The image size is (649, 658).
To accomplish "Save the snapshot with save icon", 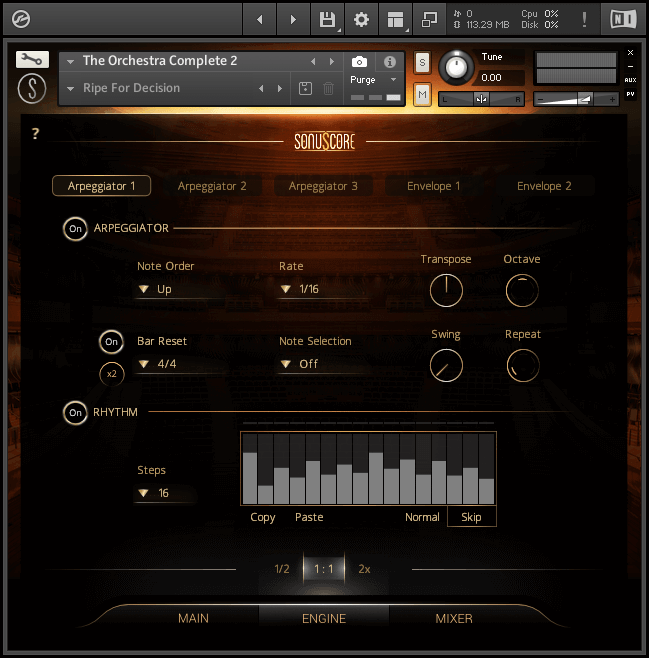I will coord(305,89).
